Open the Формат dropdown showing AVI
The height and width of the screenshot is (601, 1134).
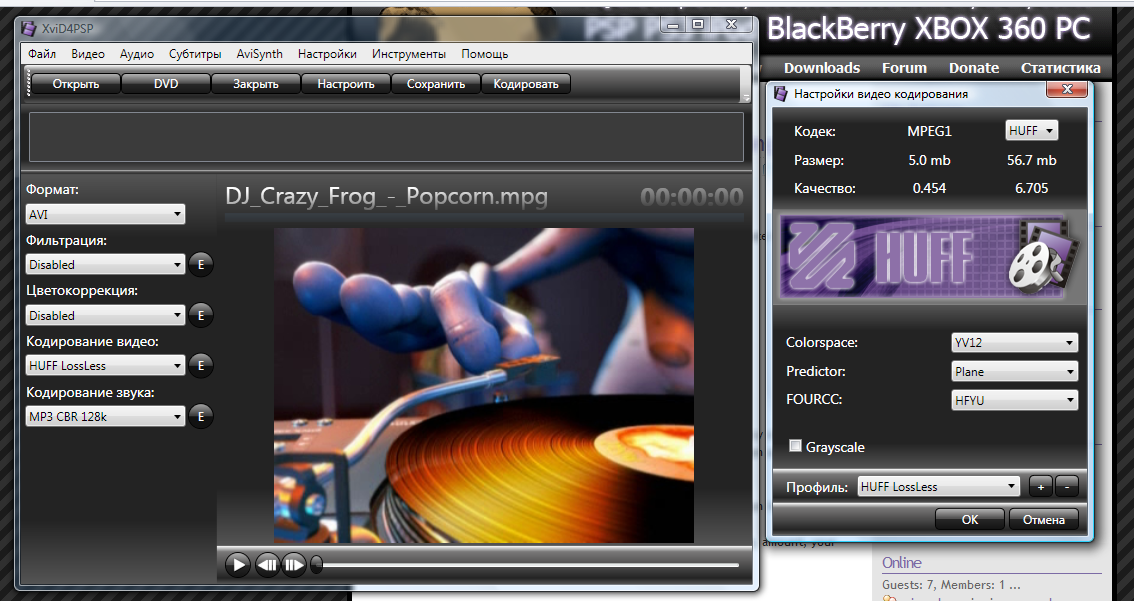coord(106,214)
